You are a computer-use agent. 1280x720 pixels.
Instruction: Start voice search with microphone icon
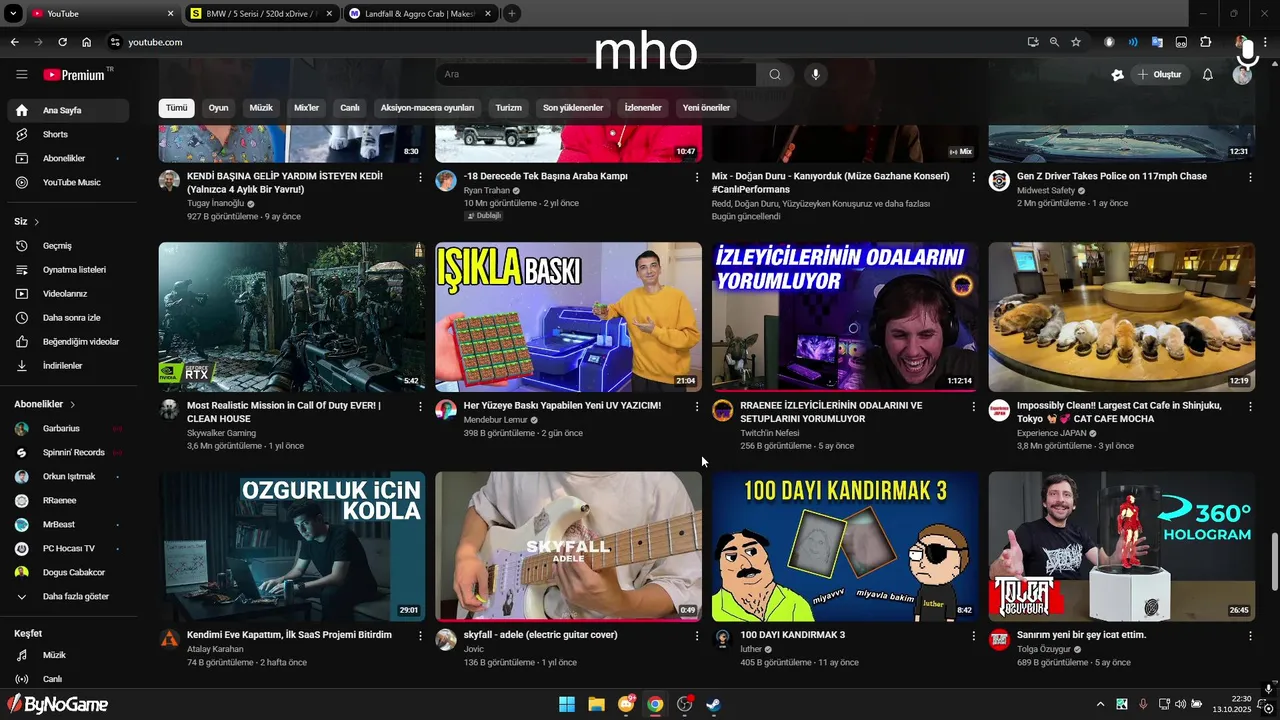816,75
